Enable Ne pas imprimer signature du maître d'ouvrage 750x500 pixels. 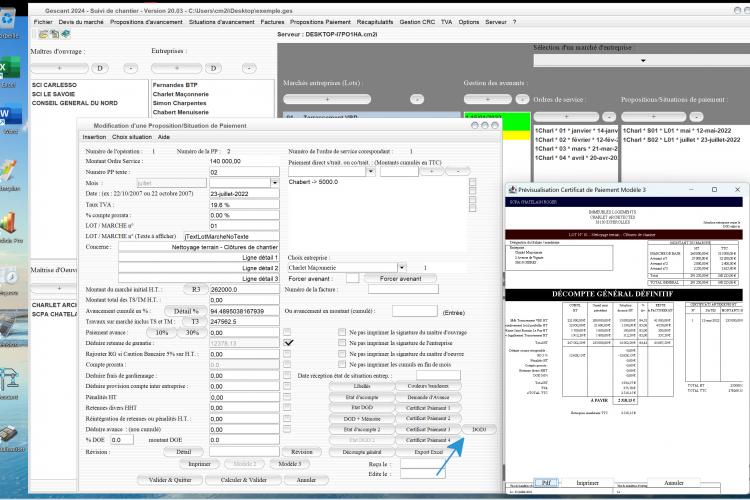pyautogui.click(x=342, y=332)
